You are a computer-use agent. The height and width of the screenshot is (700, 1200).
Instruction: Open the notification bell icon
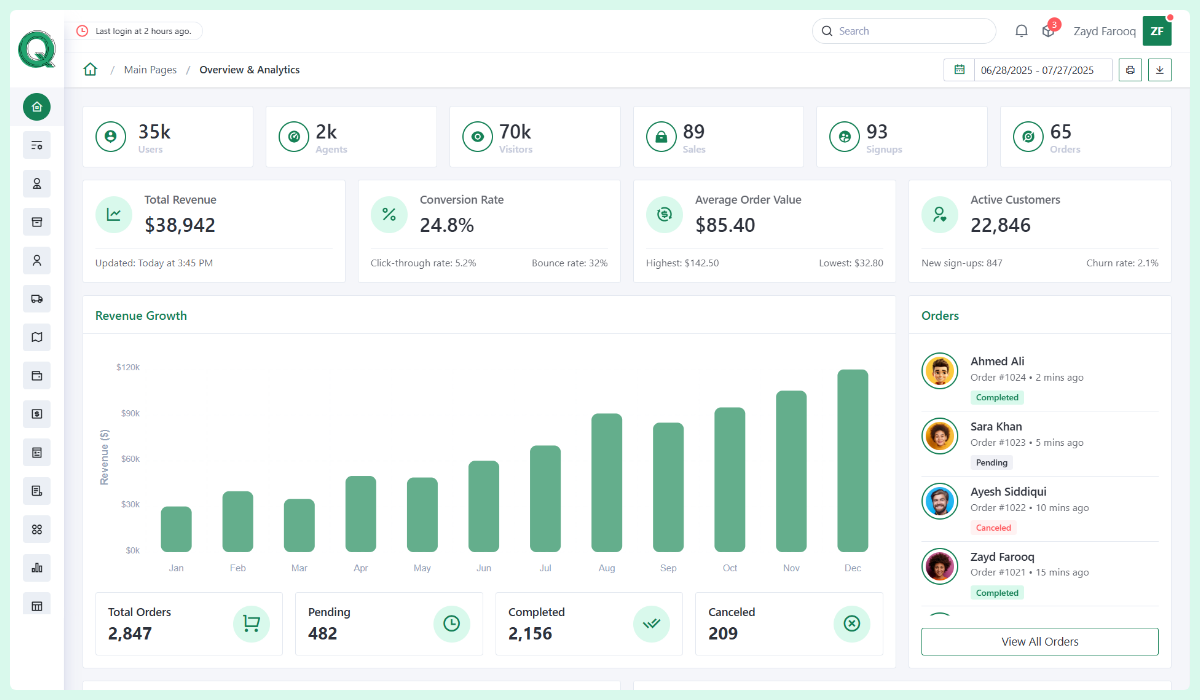click(x=1021, y=31)
